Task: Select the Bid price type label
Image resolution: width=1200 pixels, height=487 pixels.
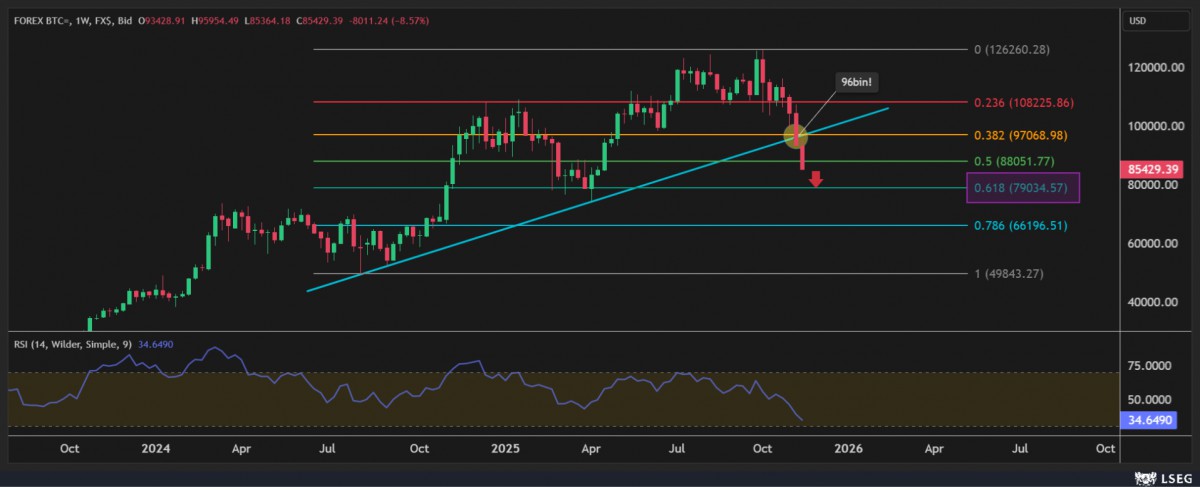Action: [x=124, y=19]
